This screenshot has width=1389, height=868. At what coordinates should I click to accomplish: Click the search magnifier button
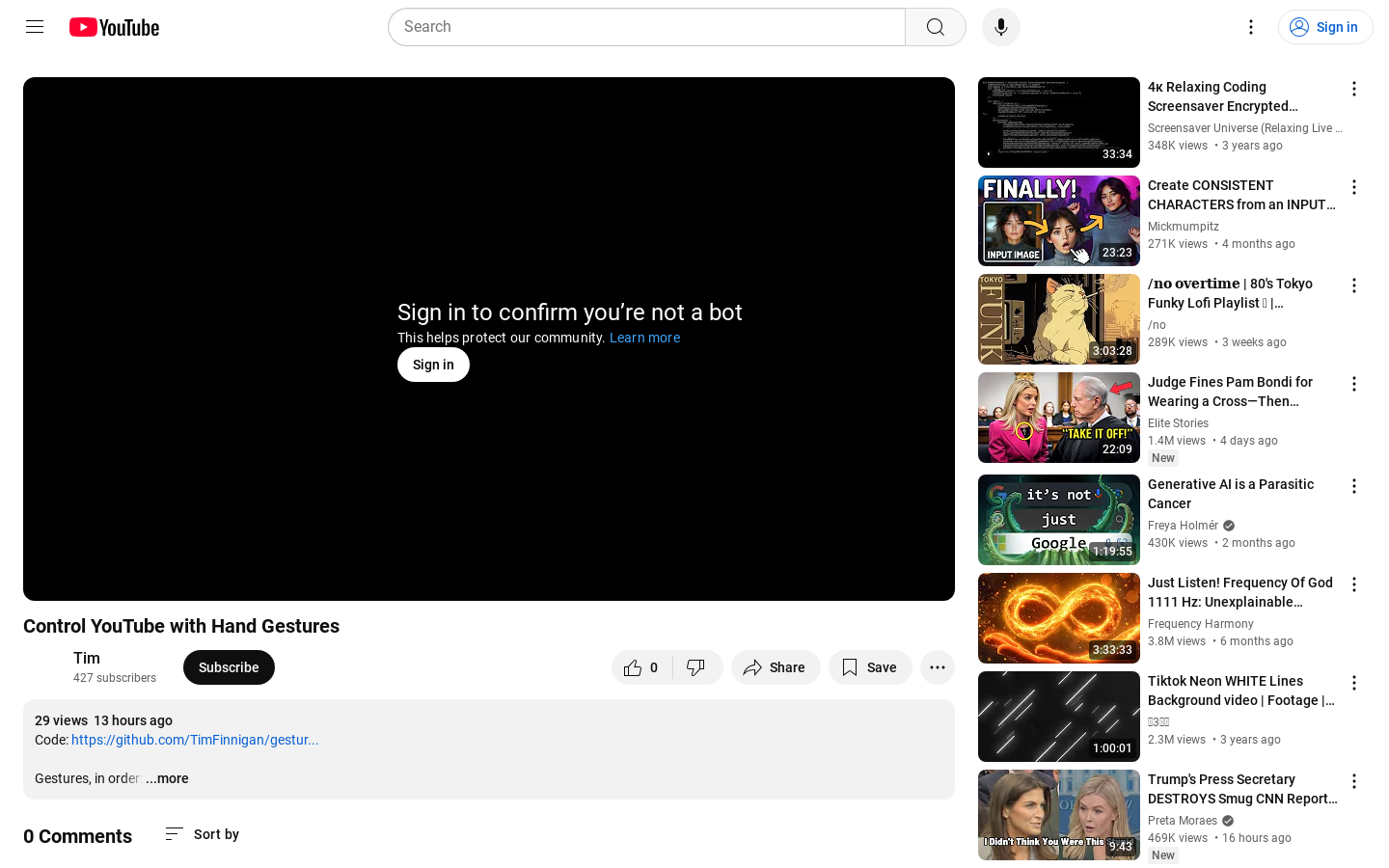point(935,27)
